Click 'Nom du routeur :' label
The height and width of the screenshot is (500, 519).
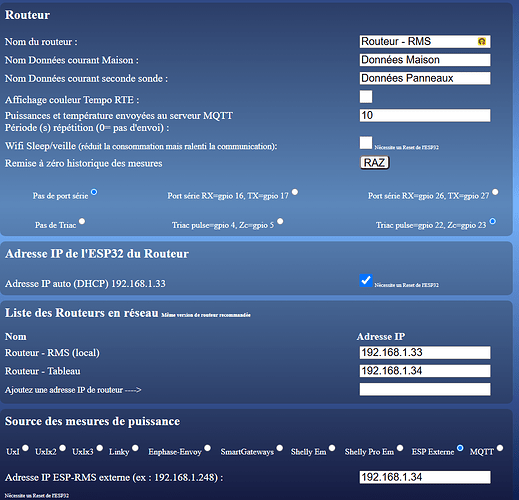[x=41, y=42]
